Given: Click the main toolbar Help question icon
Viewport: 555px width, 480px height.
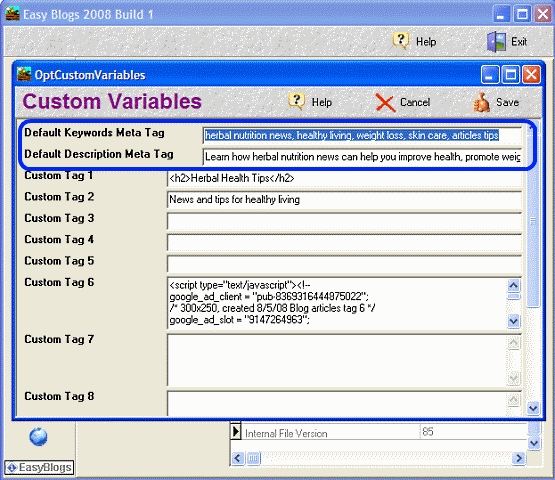Looking at the screenshot, I should click(401, 41).
